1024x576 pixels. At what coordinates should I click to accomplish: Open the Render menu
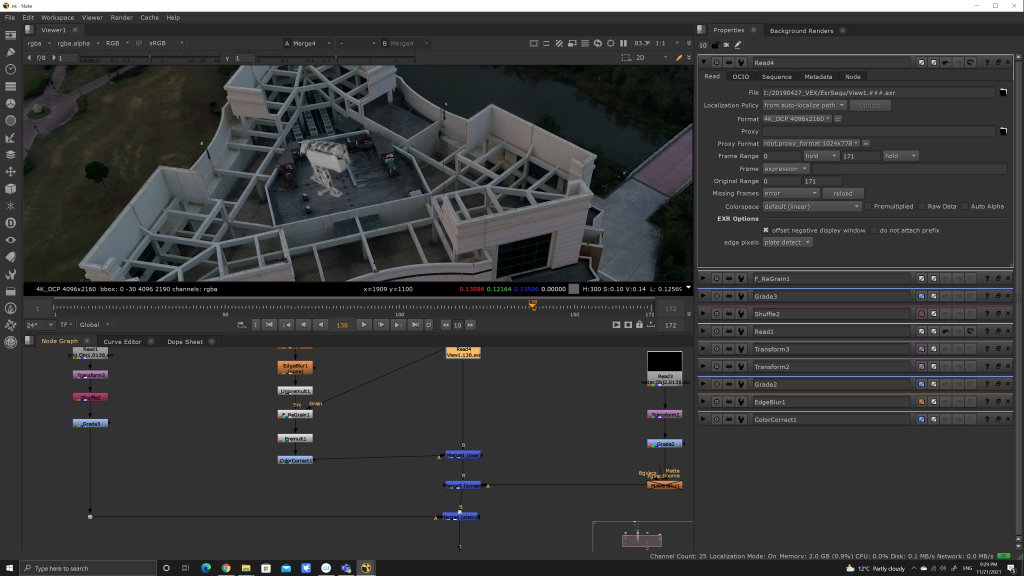pyautogui.click(x=121, y=17)
